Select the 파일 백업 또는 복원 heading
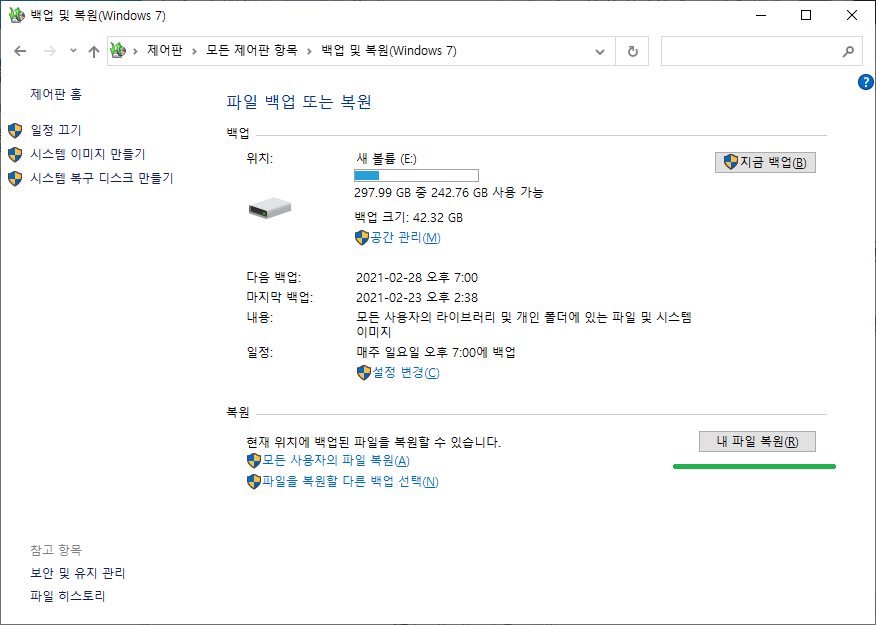Viewport: 876px width, 625px height. click(x=299, y=102)
